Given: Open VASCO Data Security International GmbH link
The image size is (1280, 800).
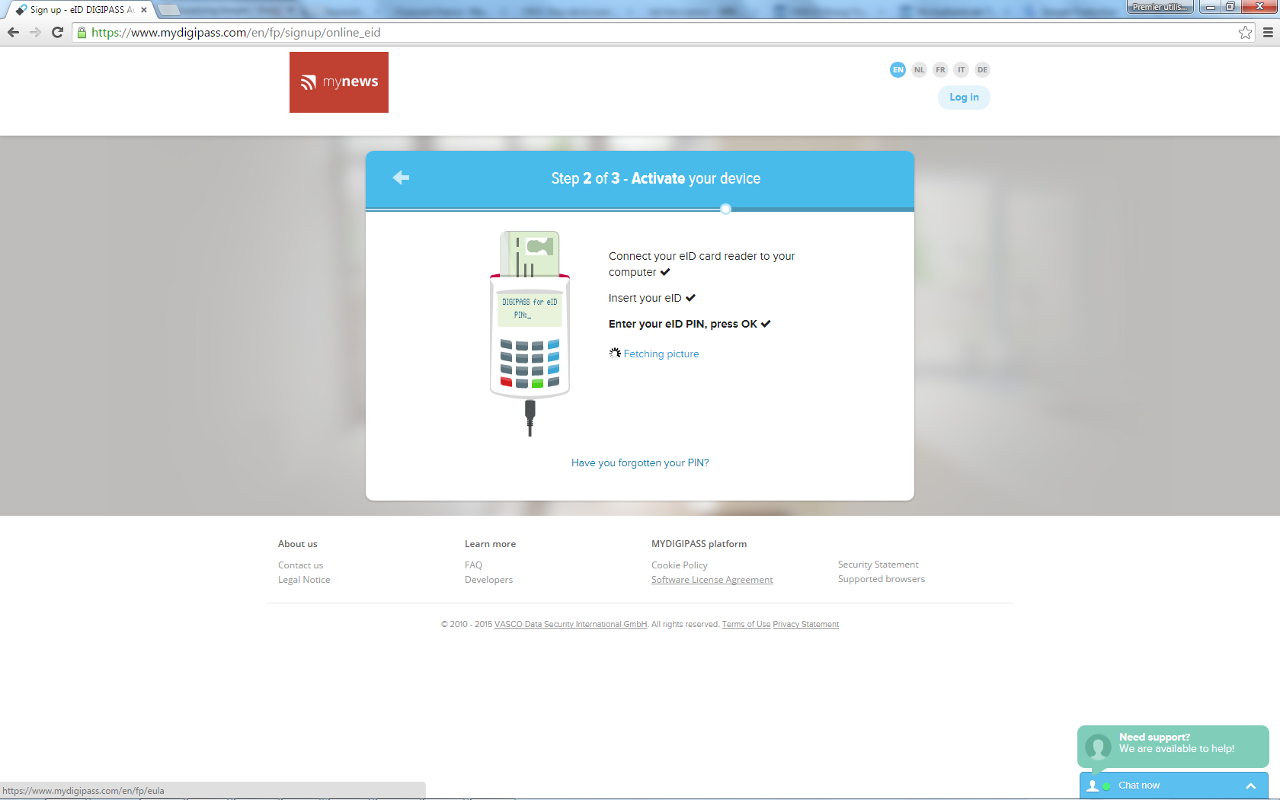Looking at the screenshot, I should [571, 624].
